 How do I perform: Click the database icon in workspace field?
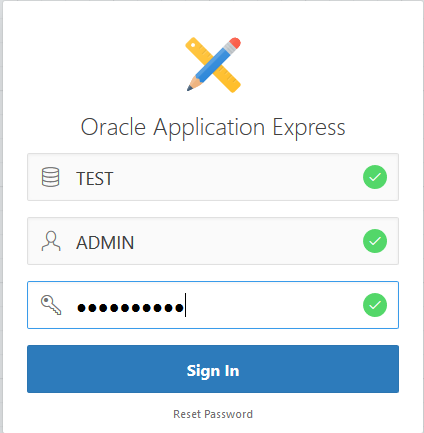click(50, 177)
